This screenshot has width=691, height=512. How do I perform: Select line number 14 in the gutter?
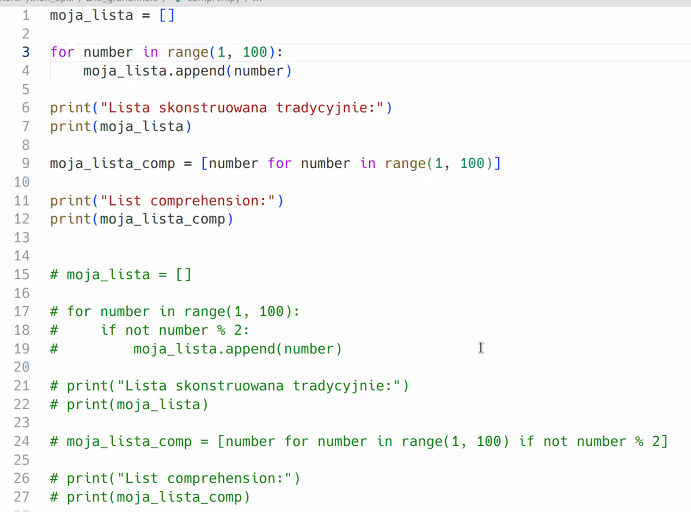click(x=22, y=256)
